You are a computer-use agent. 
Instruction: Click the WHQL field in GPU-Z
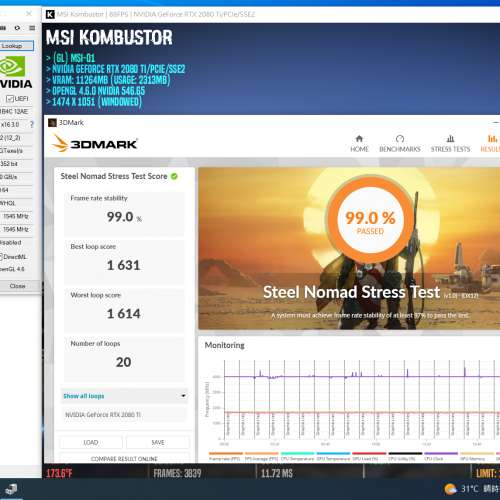(x=16, y=203)
